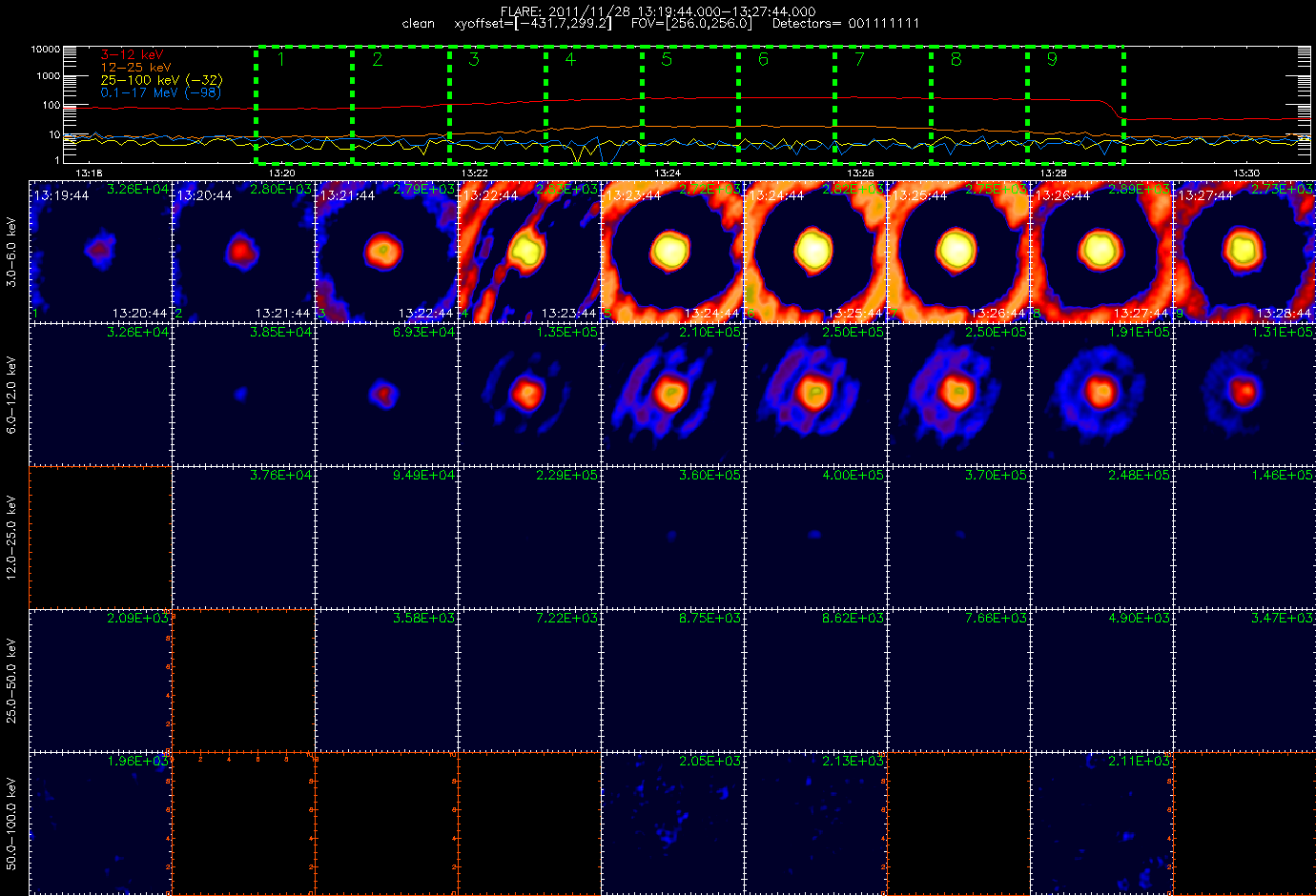Open the 3-6 keV image starting 13:19:44
This screenshot has height=896, width=1316.
[100, 252]
